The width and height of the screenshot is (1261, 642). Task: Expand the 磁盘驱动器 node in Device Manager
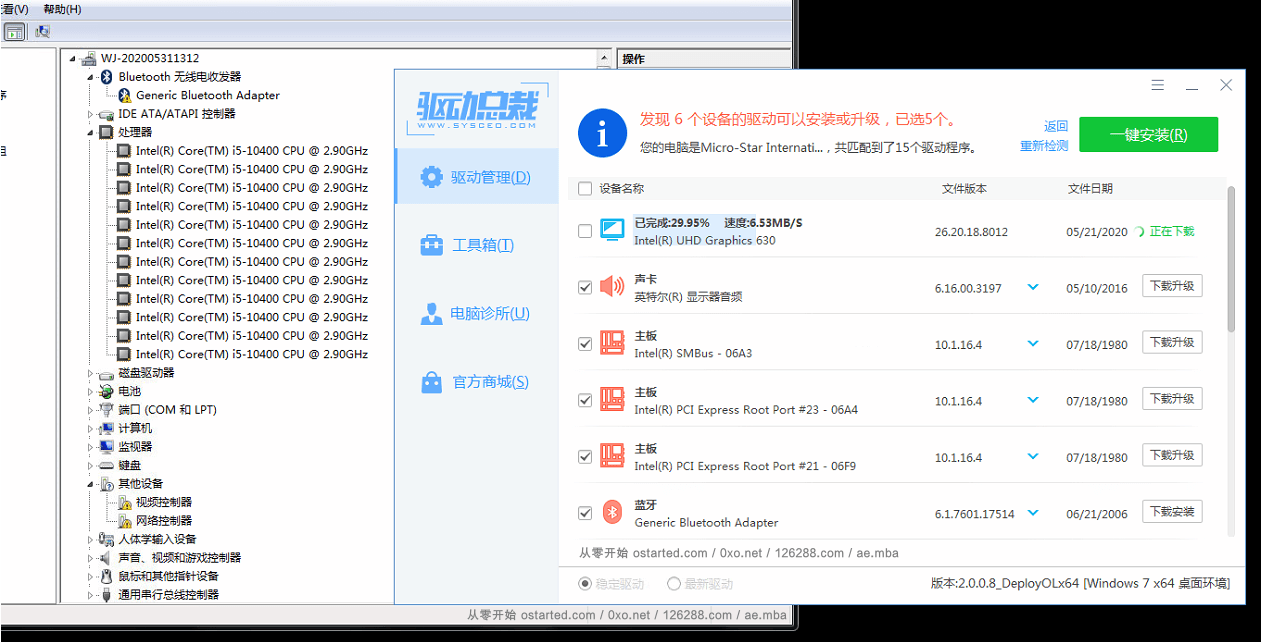92,373
